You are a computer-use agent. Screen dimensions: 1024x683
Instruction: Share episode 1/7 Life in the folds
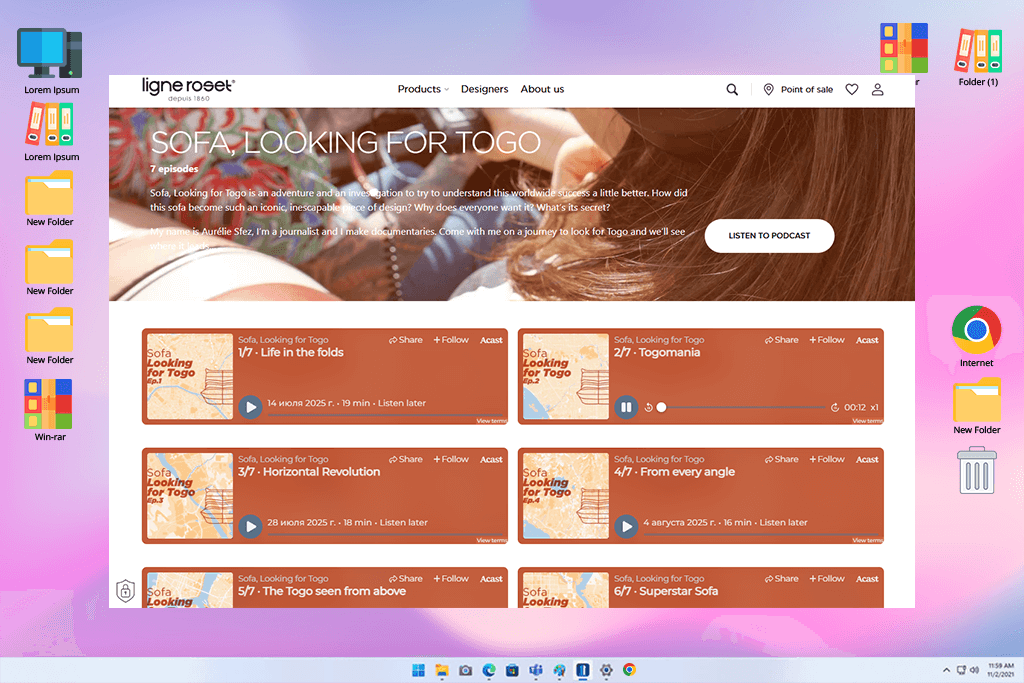coord(406,340)
